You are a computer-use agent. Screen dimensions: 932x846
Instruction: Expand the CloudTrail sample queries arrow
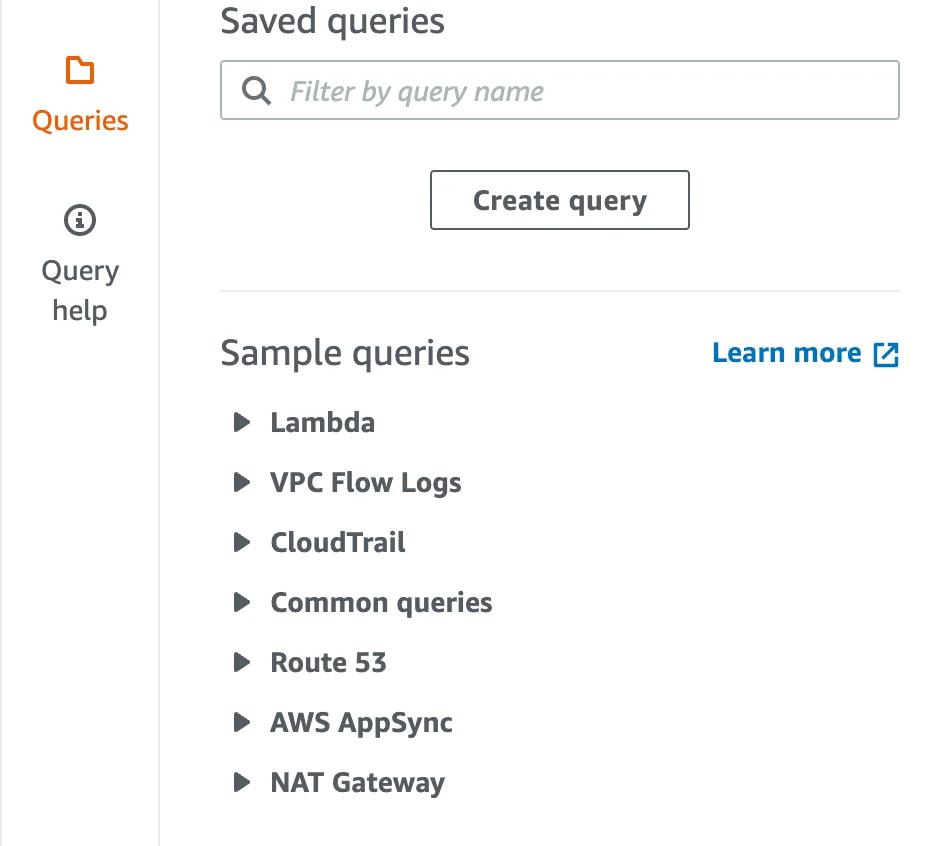tap(241, 542)
